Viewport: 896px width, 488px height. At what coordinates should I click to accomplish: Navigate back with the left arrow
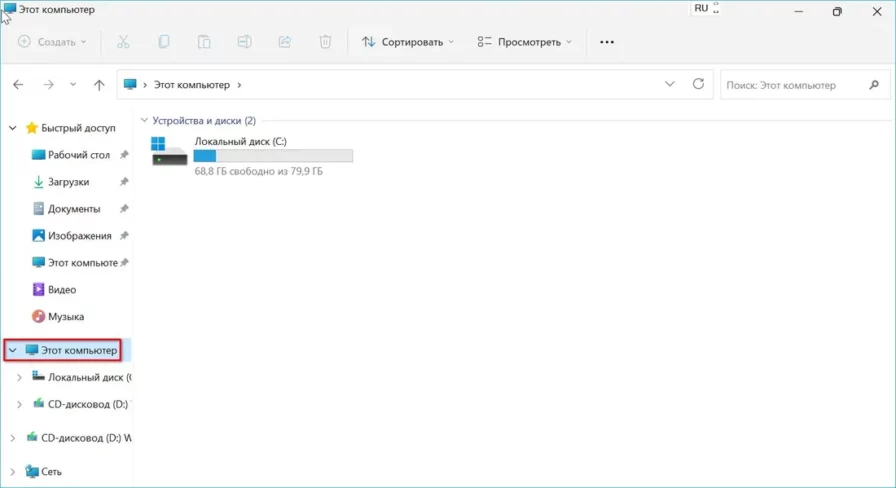18,85
